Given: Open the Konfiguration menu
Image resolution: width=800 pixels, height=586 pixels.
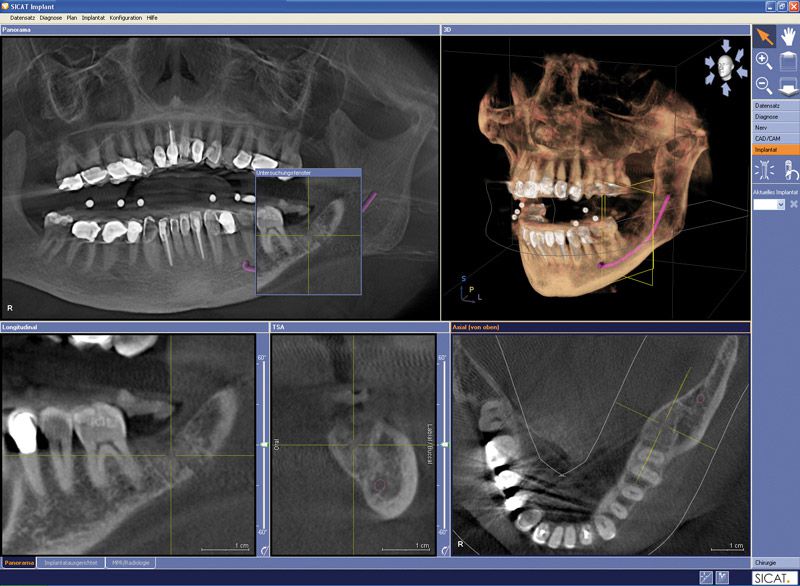Looking at the screenshot, I should coord(125,18).
